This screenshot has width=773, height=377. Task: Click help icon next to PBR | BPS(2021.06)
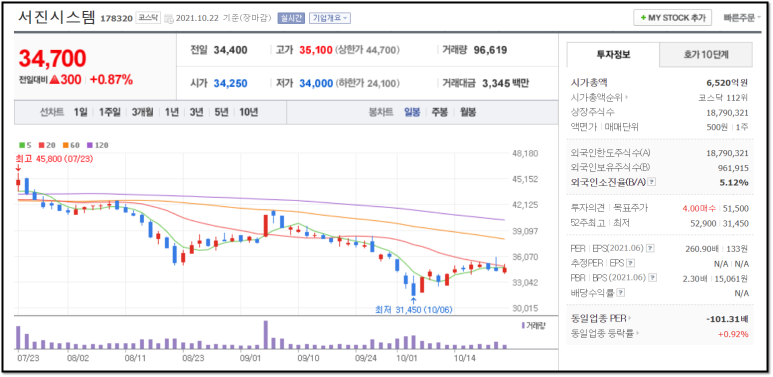pos(653,278)
